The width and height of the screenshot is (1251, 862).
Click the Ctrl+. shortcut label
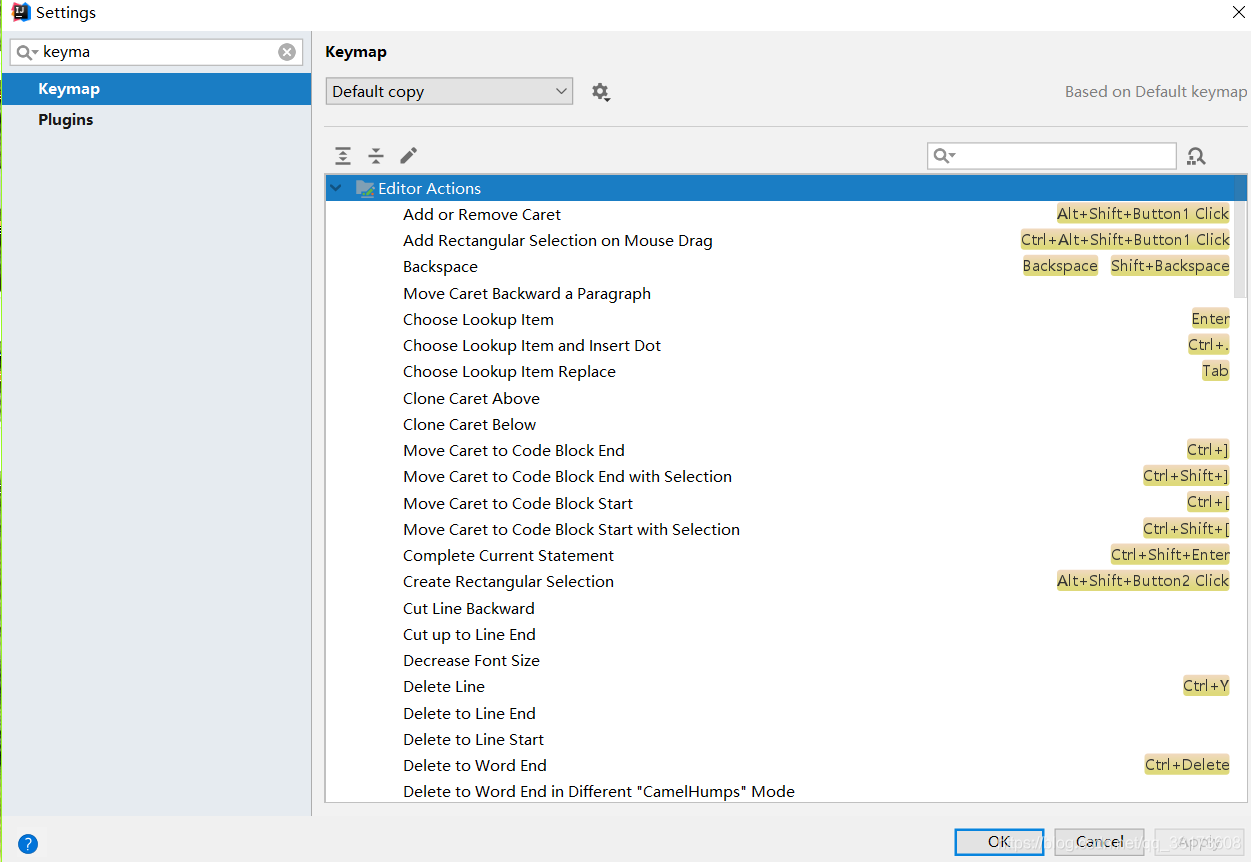click(x=1208, y=344)
